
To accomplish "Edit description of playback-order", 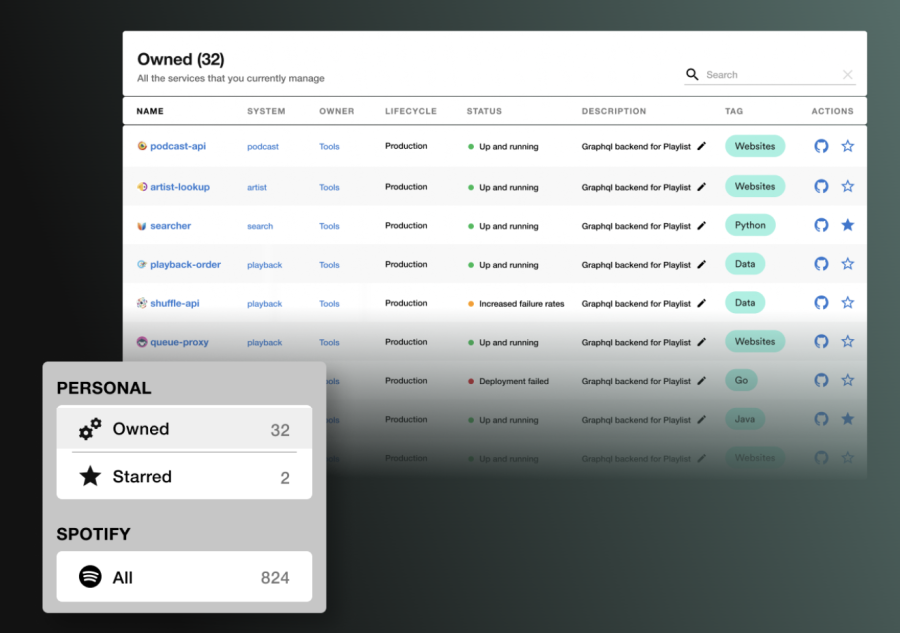I will [x=701, y=265].
